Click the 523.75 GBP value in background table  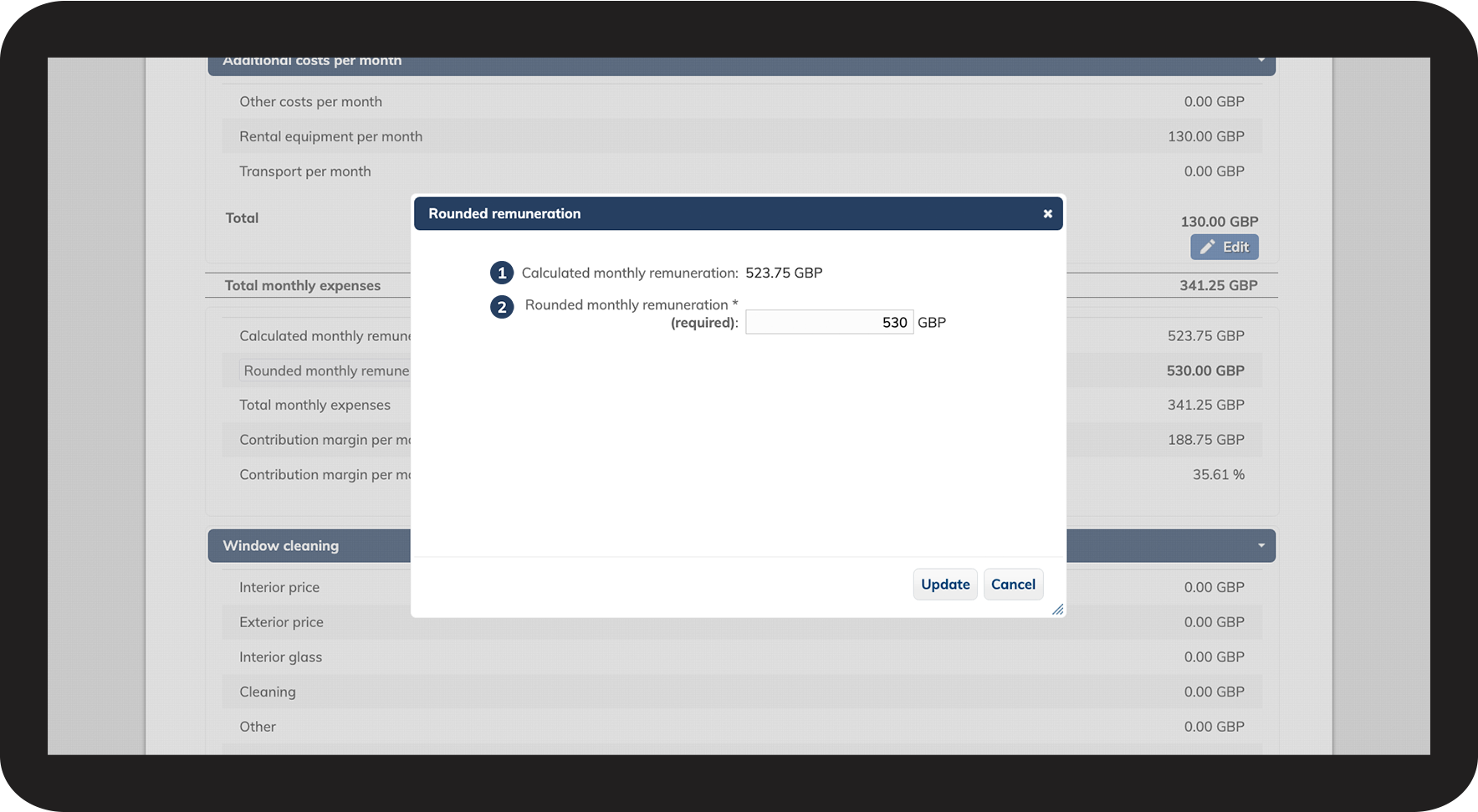tap(1205, 336)
